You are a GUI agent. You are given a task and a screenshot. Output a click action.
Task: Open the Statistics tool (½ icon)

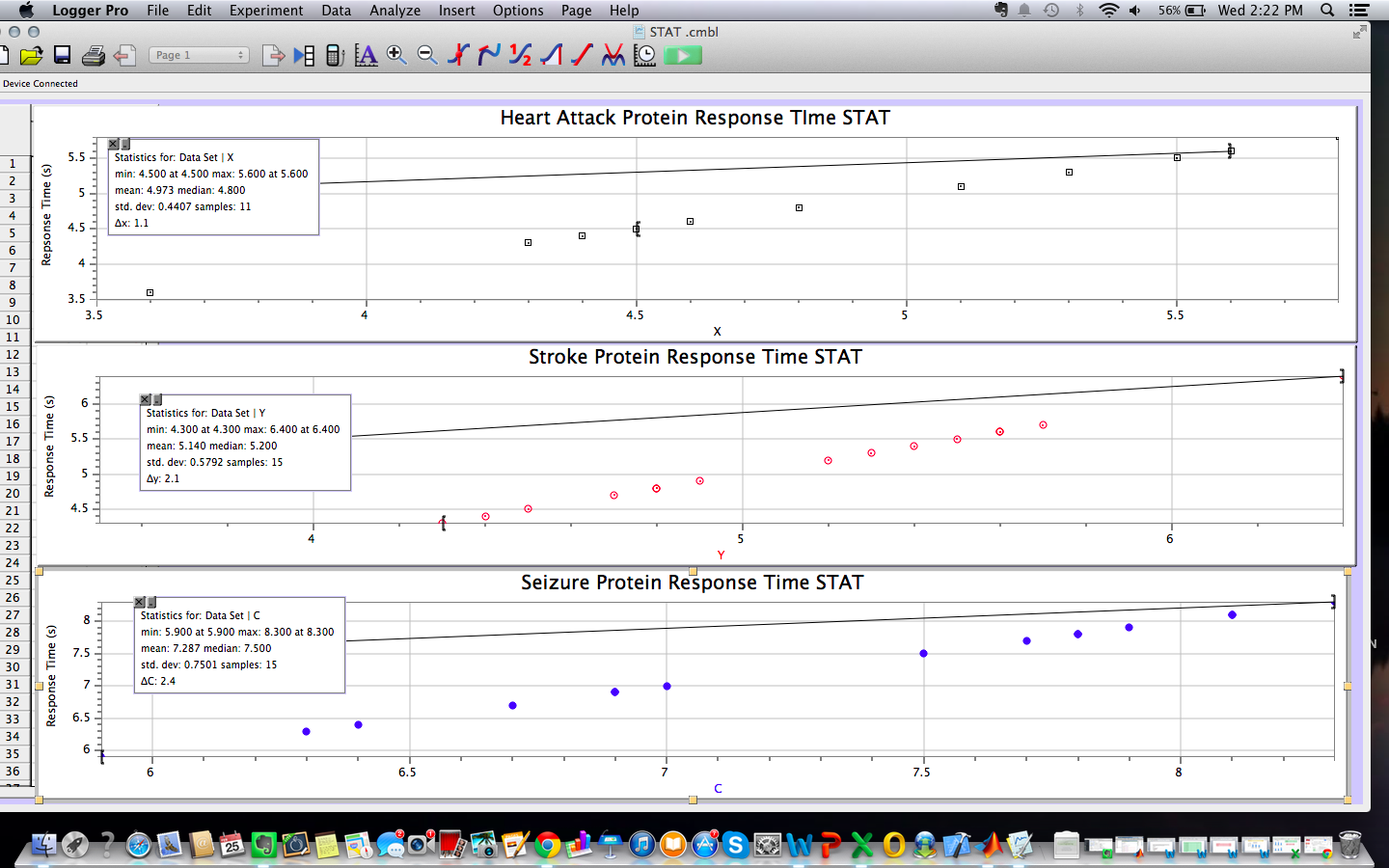pyautogui.click(x=520, y=56)
